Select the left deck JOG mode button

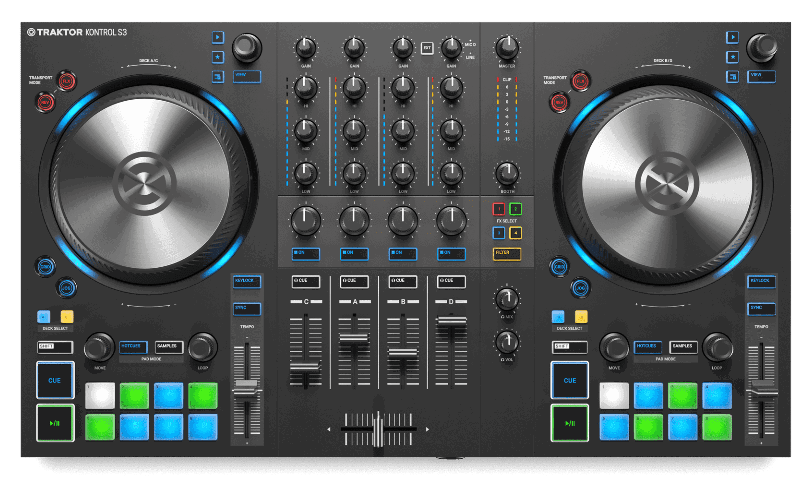pos(66,288)
